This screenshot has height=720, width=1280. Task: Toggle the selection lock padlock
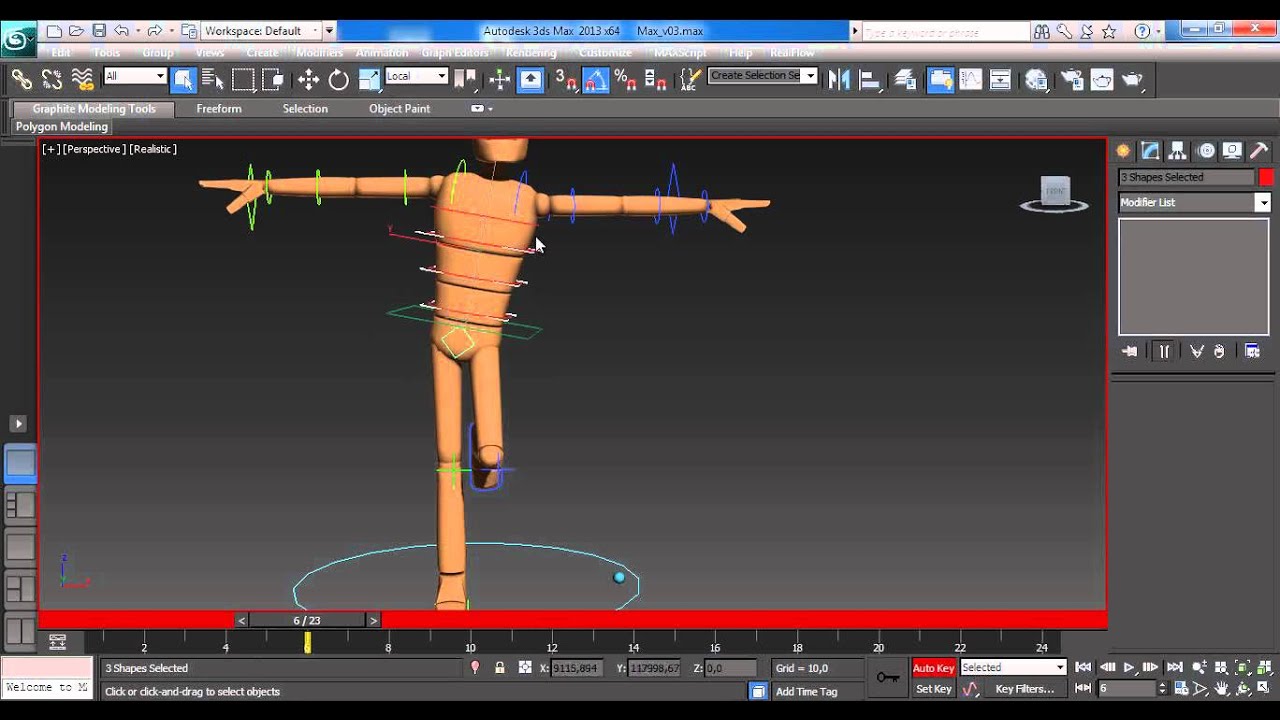(500, 668)
